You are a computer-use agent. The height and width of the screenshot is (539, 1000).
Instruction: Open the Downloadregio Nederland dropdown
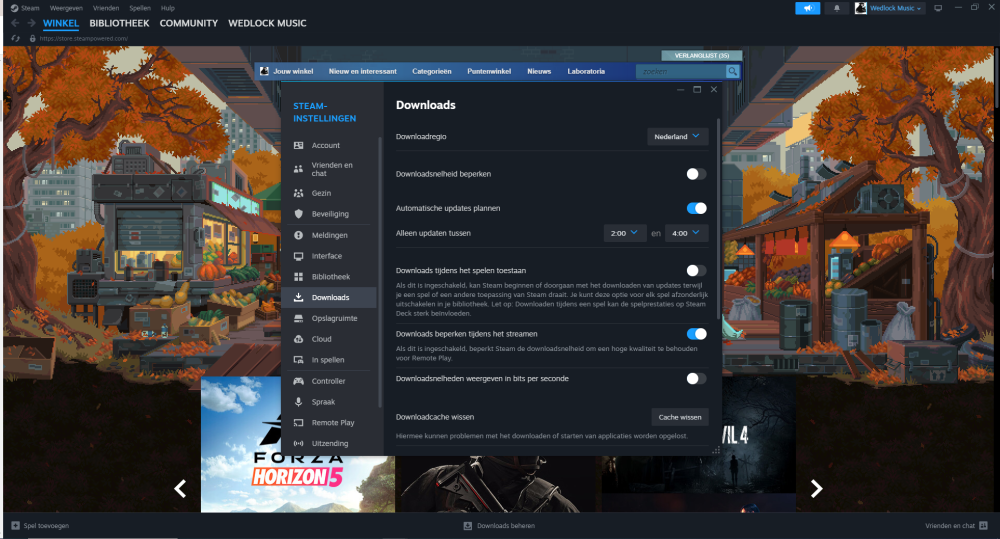[x=677, y=137]
